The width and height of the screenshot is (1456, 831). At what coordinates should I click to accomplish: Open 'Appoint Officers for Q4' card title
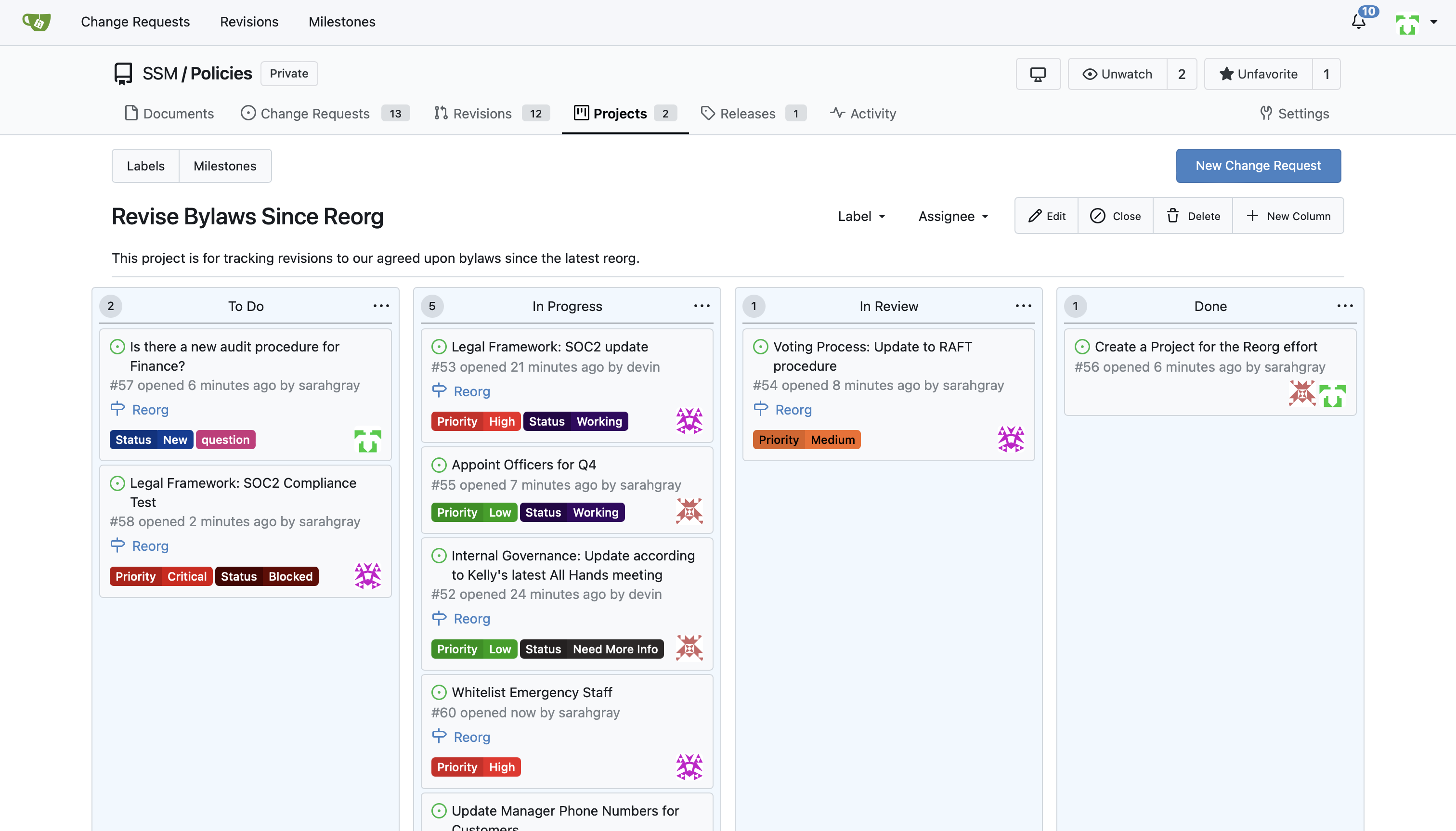point(523,465)
